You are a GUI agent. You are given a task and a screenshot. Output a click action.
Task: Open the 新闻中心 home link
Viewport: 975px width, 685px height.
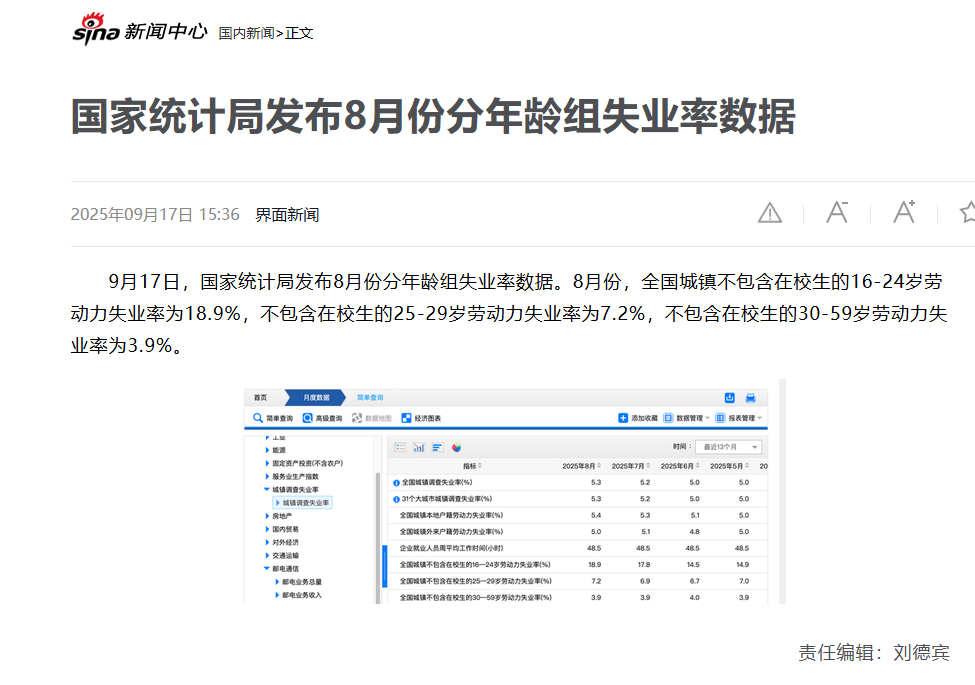(x=165, y=31)
